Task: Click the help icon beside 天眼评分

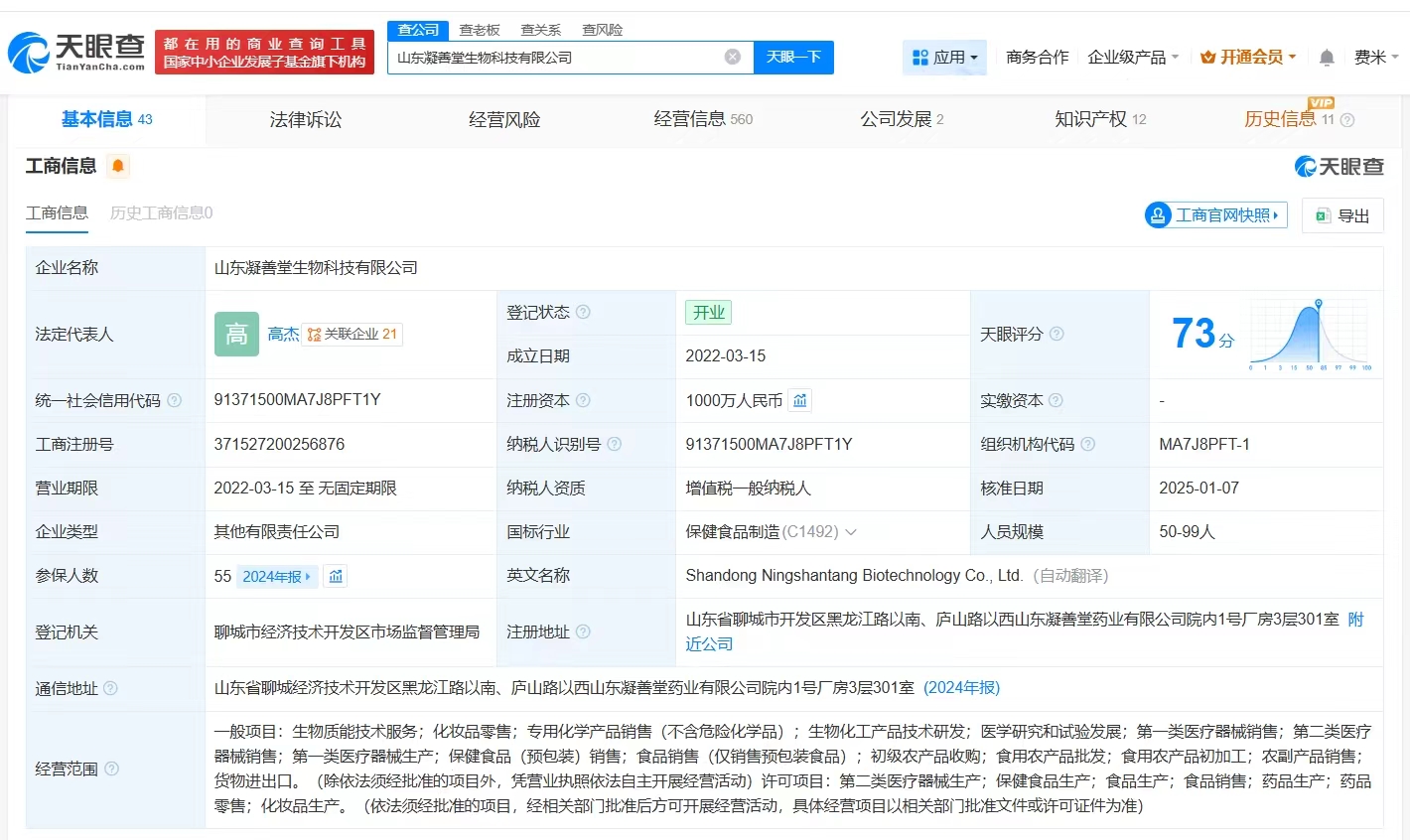Action: (x=1057, y=334)
